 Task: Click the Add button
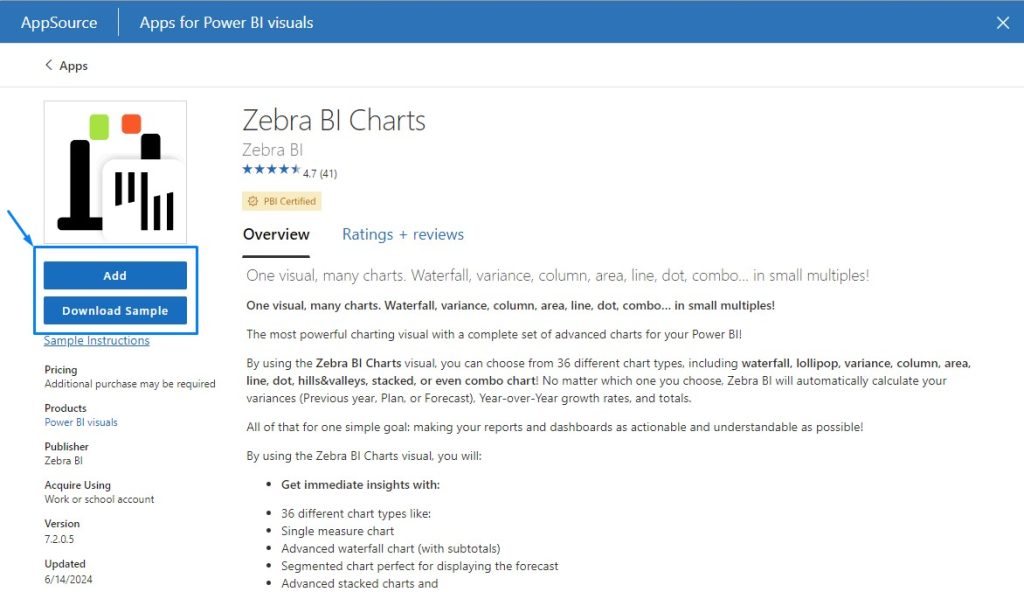[x=114, y=274]
